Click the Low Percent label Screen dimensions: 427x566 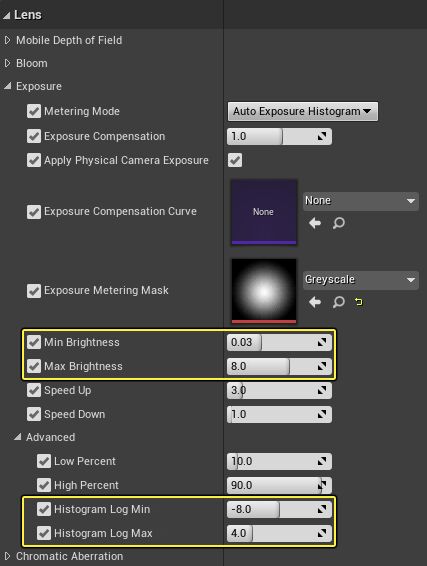(x=85, y=461)
